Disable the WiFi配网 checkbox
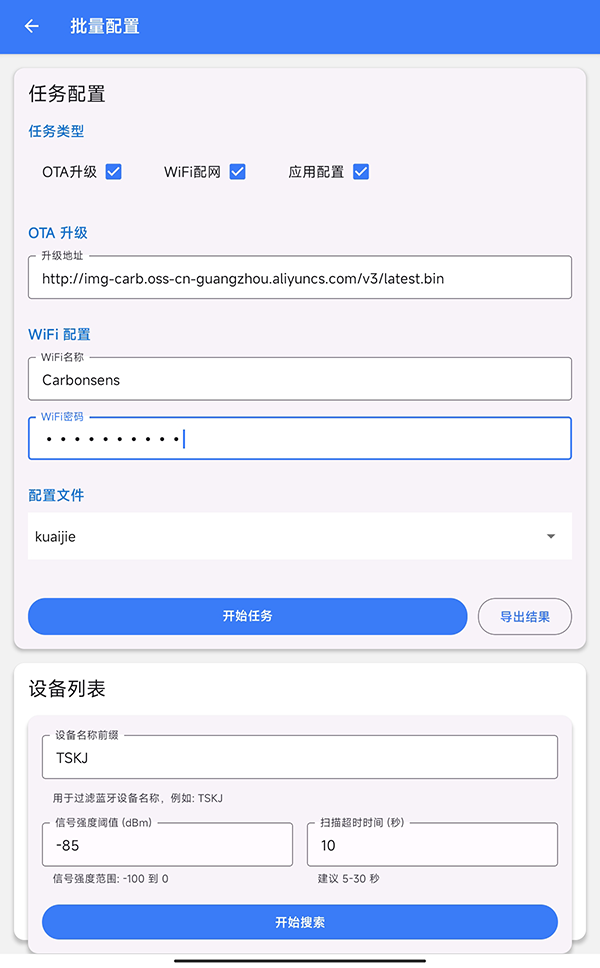The image size is (600, 968). point(237,171)
